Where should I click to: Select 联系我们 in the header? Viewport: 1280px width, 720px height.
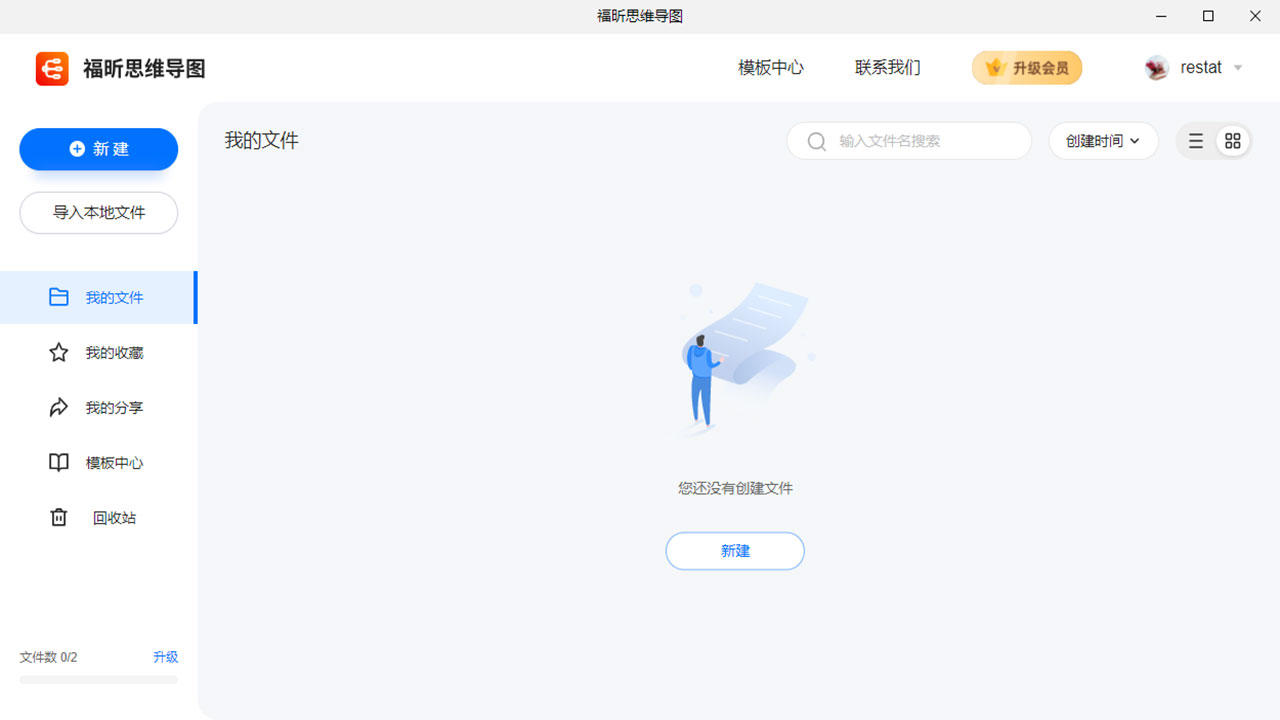click(887, 67)
